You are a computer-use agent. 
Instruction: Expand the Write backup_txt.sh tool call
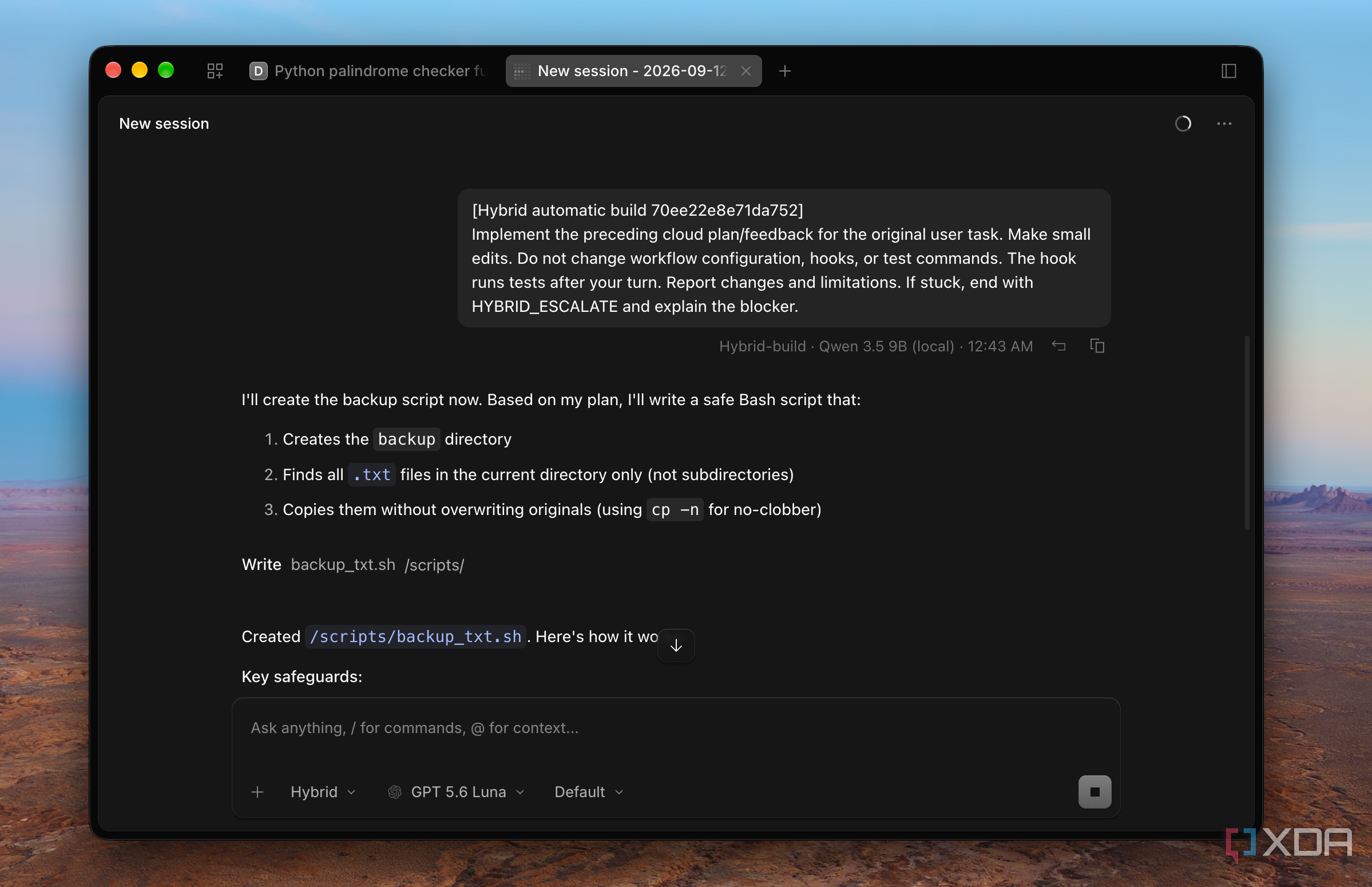click(353, 564)
